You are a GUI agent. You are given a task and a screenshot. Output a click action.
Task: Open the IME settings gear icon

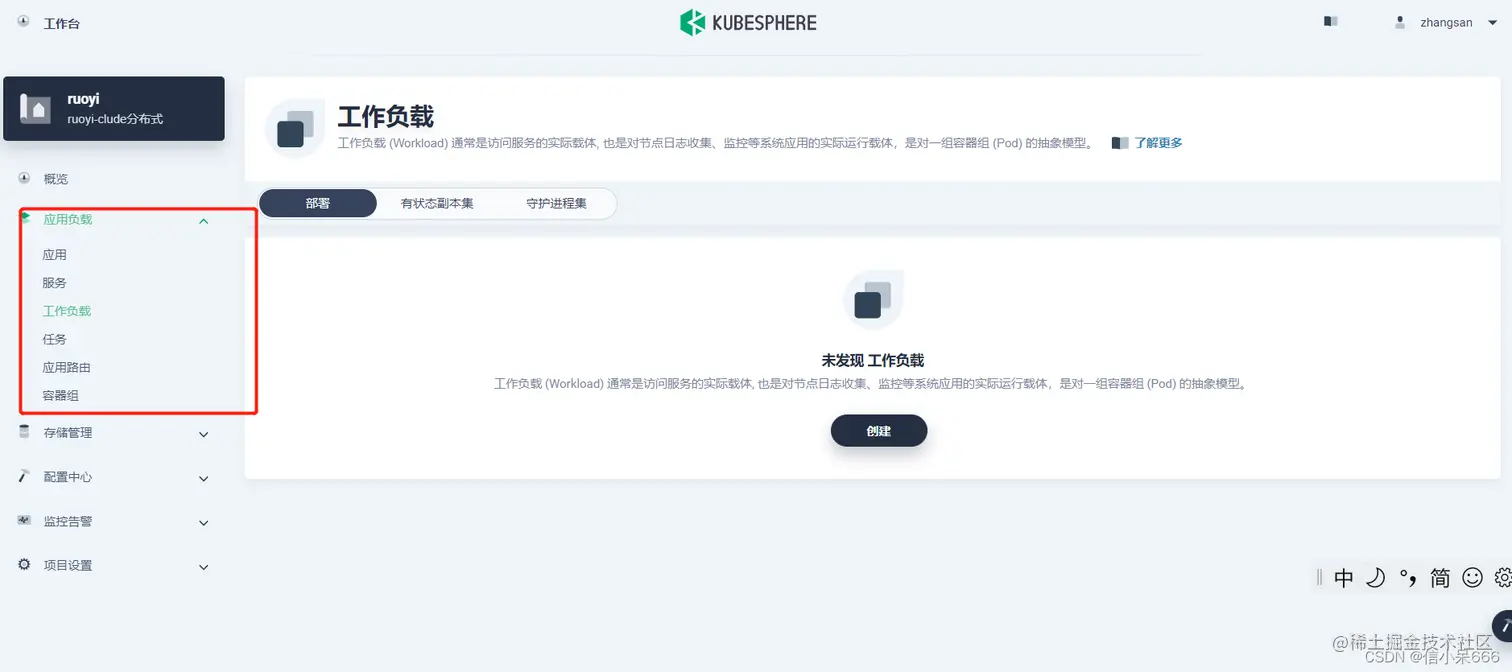[x=1503, y=578]
